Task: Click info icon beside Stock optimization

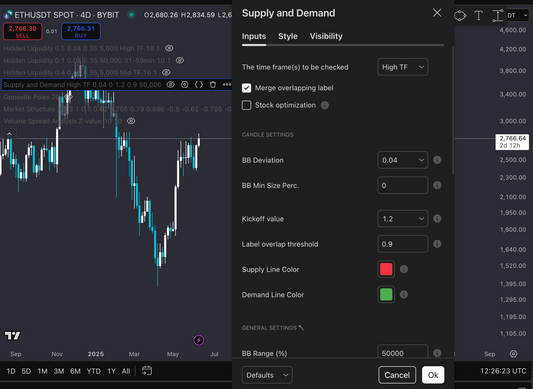Action: click(325, 105)
